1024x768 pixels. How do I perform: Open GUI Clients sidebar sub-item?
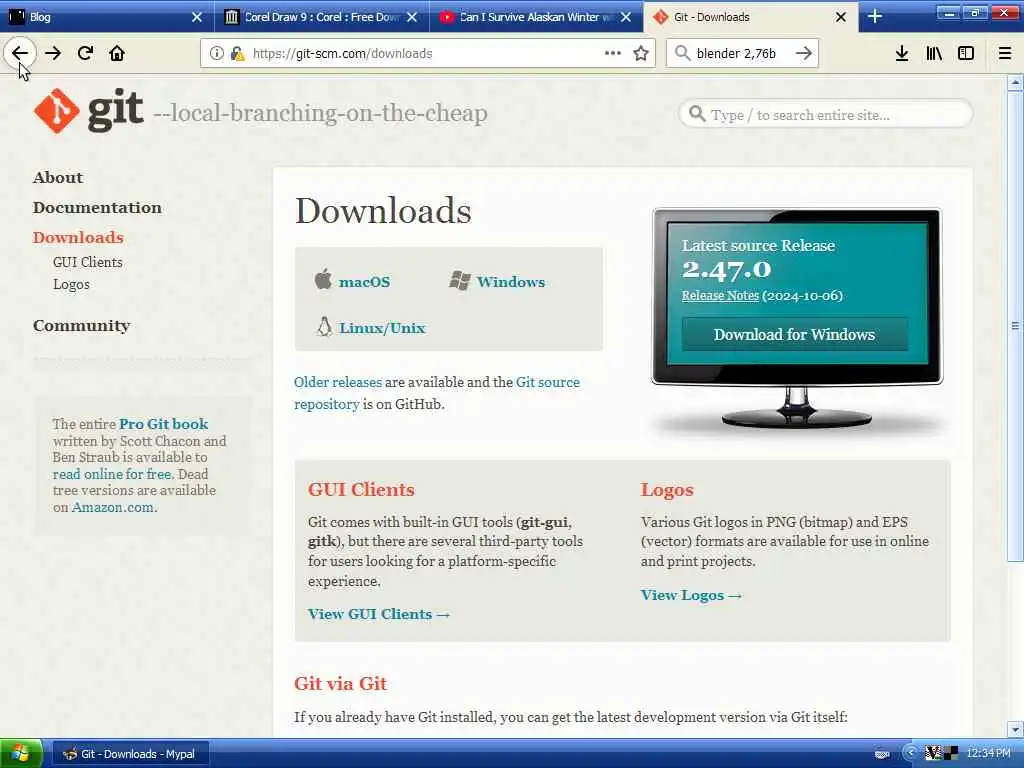point(88,263)
